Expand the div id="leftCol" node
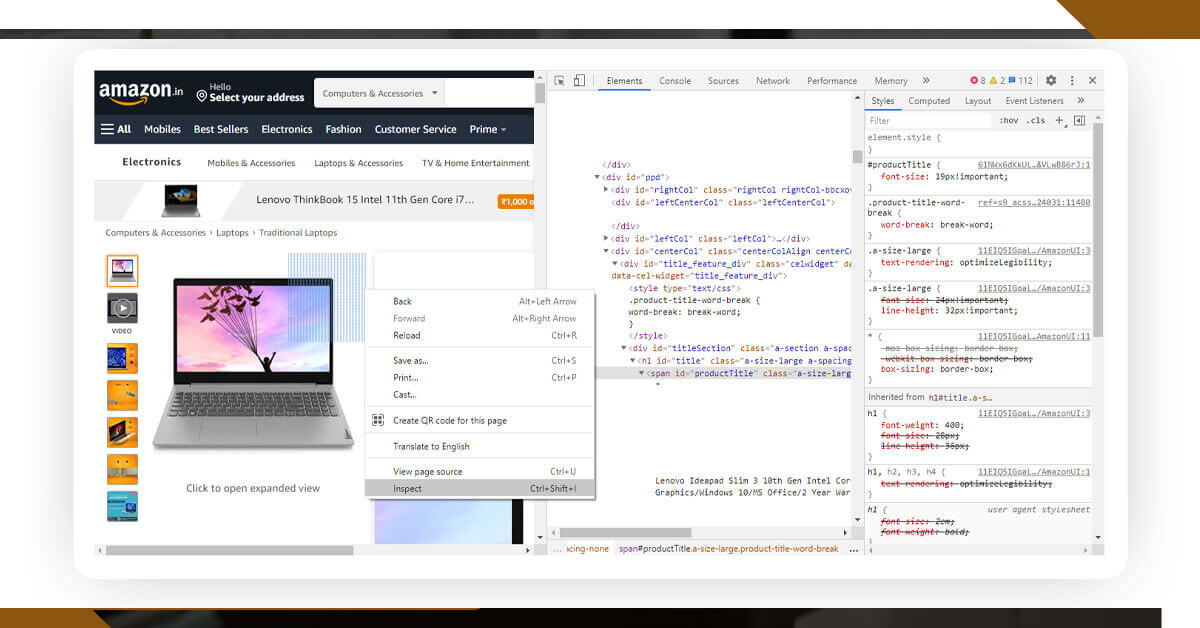The width and height of the screenshot is (1200, 628). tap(607, 239)
